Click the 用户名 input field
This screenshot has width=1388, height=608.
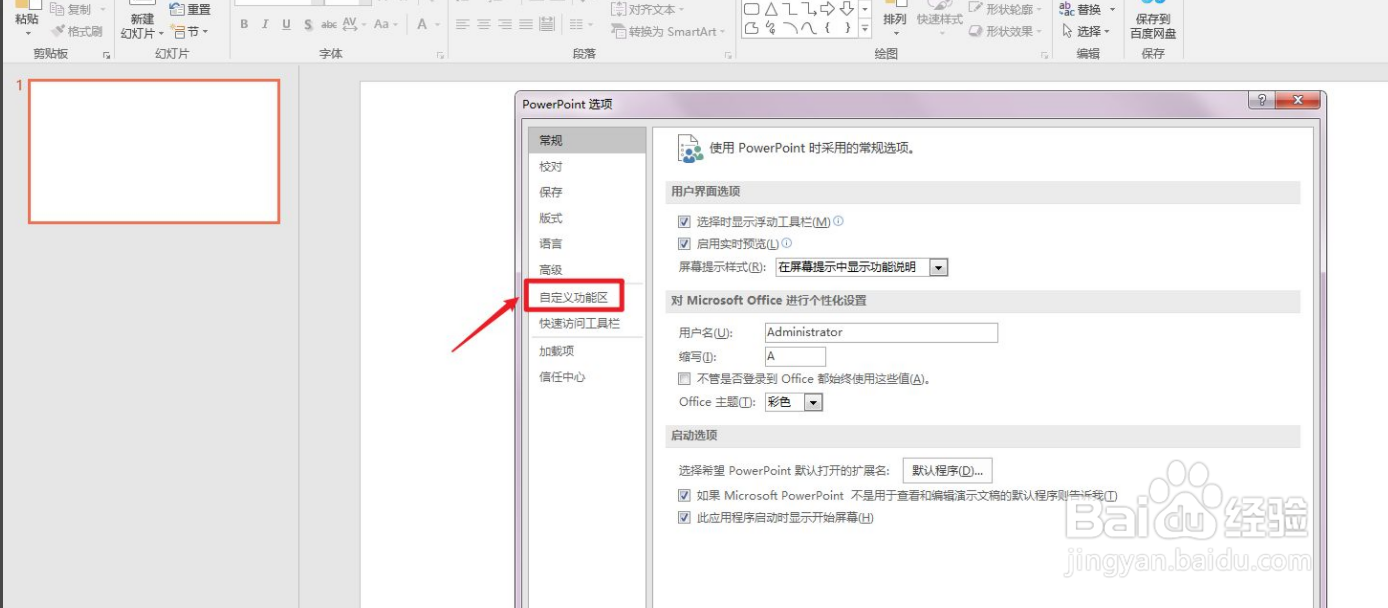pos(881,333)
